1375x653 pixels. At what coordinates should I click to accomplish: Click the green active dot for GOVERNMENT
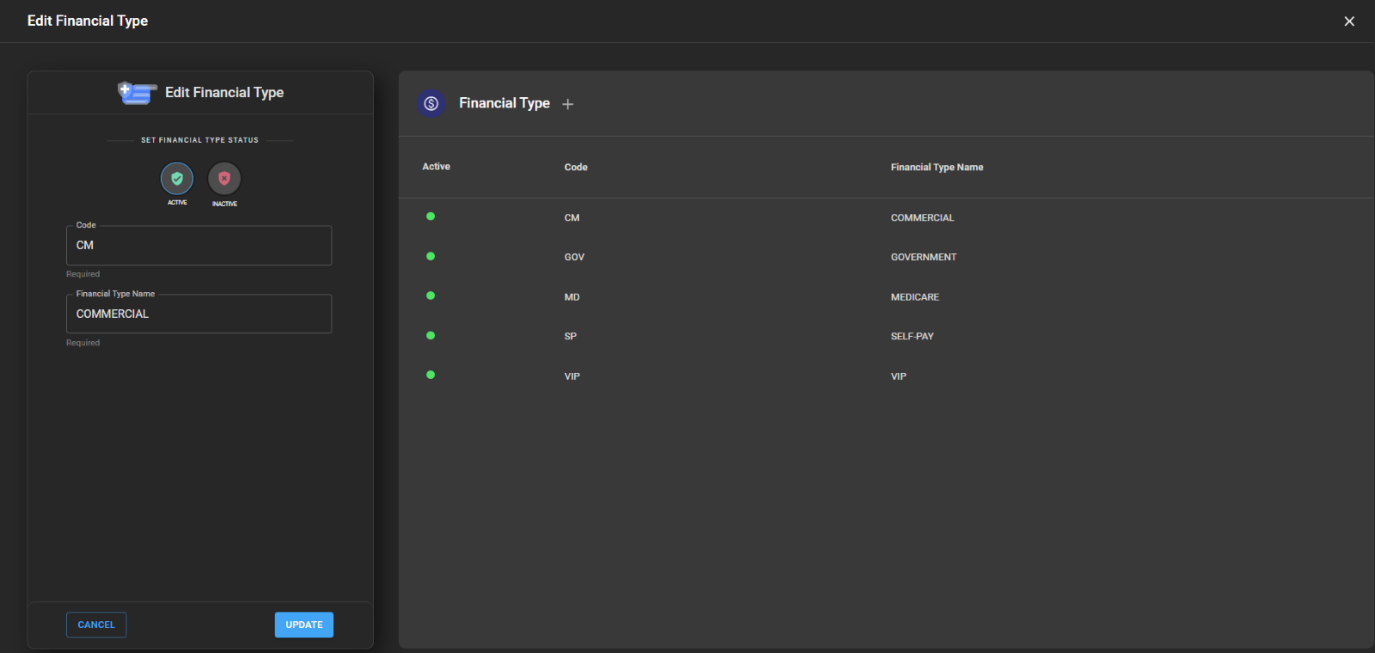point(430,256)
